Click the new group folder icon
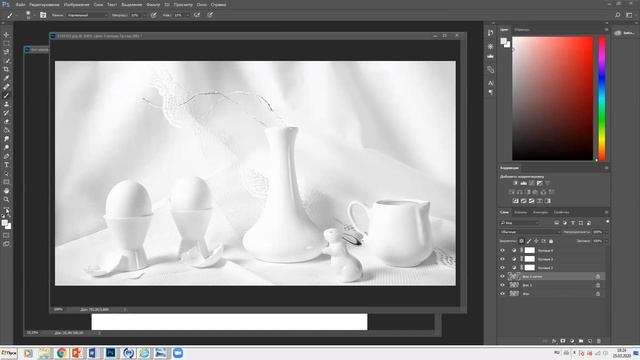 (x=581, y=341)
